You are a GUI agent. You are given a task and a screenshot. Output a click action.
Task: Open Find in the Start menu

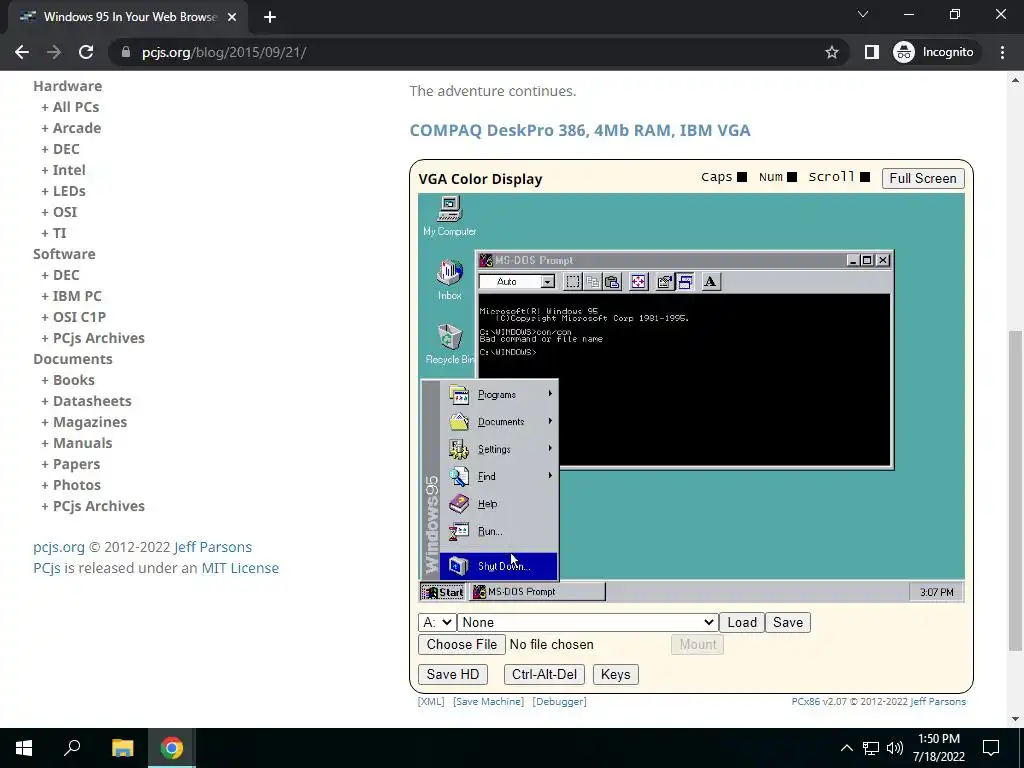coord(499,477)
